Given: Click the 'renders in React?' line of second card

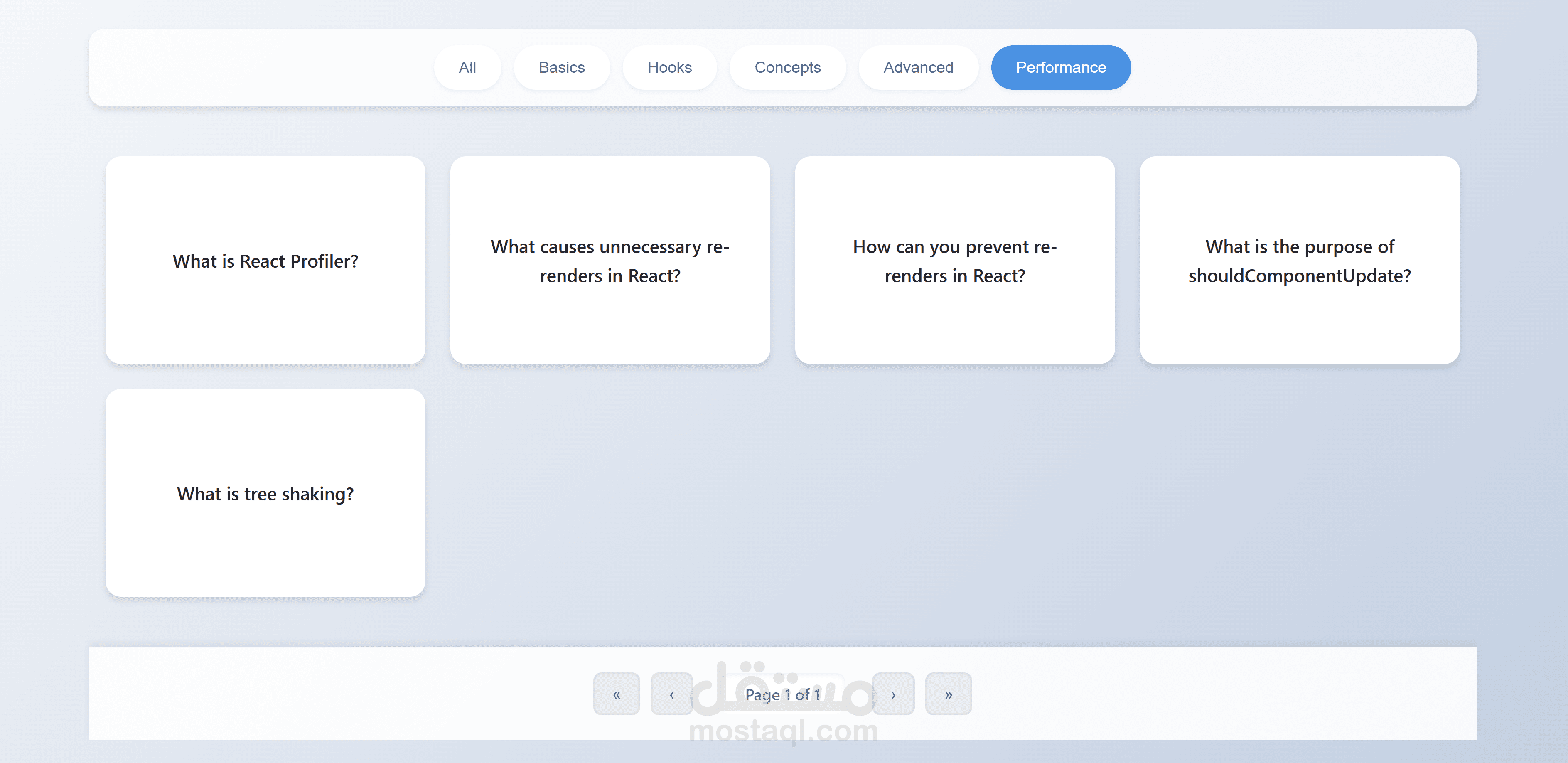Looking at the screenshot, I should coord(610,276).
